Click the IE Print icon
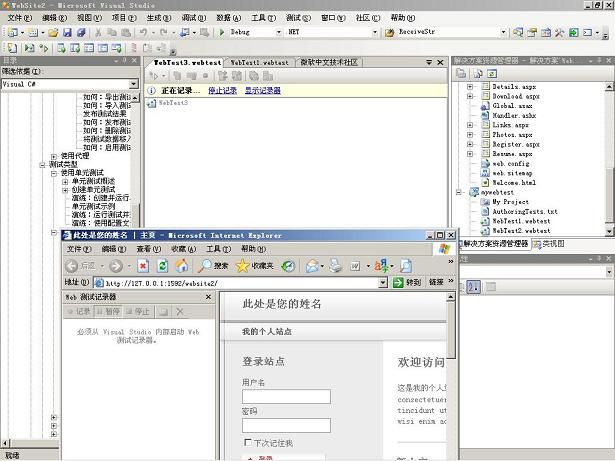 point(335,266)
